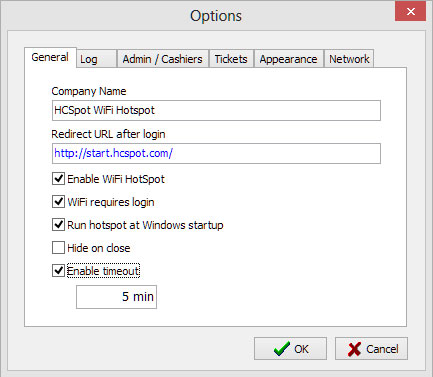Screen dimensions: 433x377
Task: Click the Redirect URL after login field
Action: pos(216,153)
